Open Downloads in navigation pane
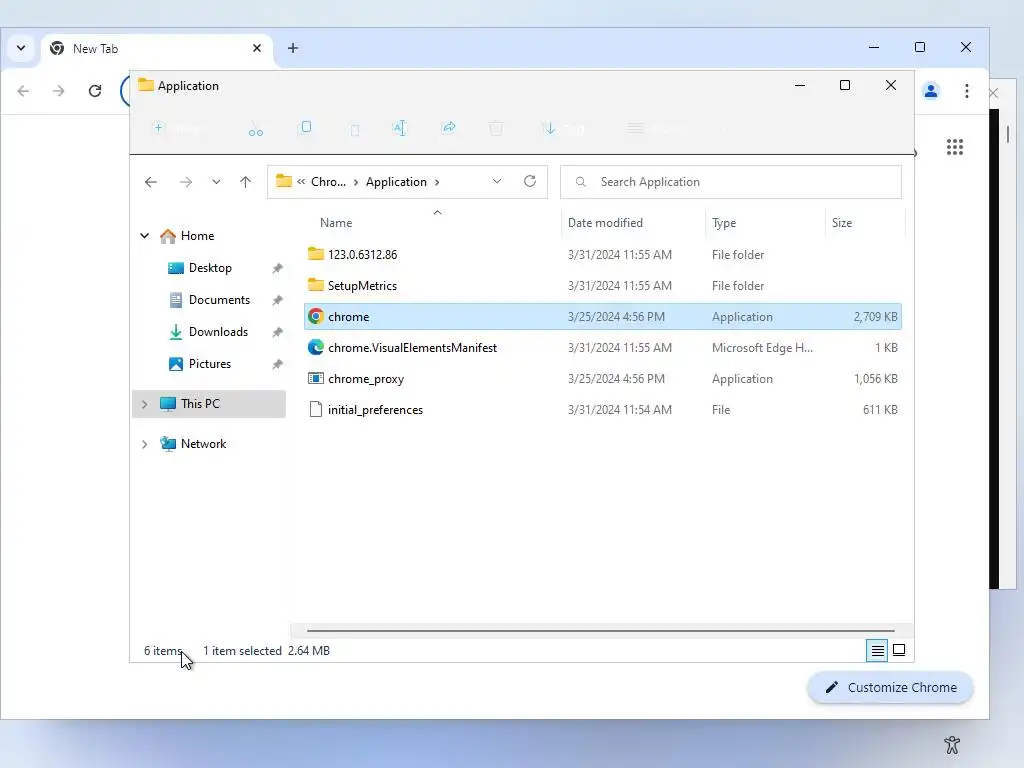This screenshot has height=768, width=1024. click(218, 332)
